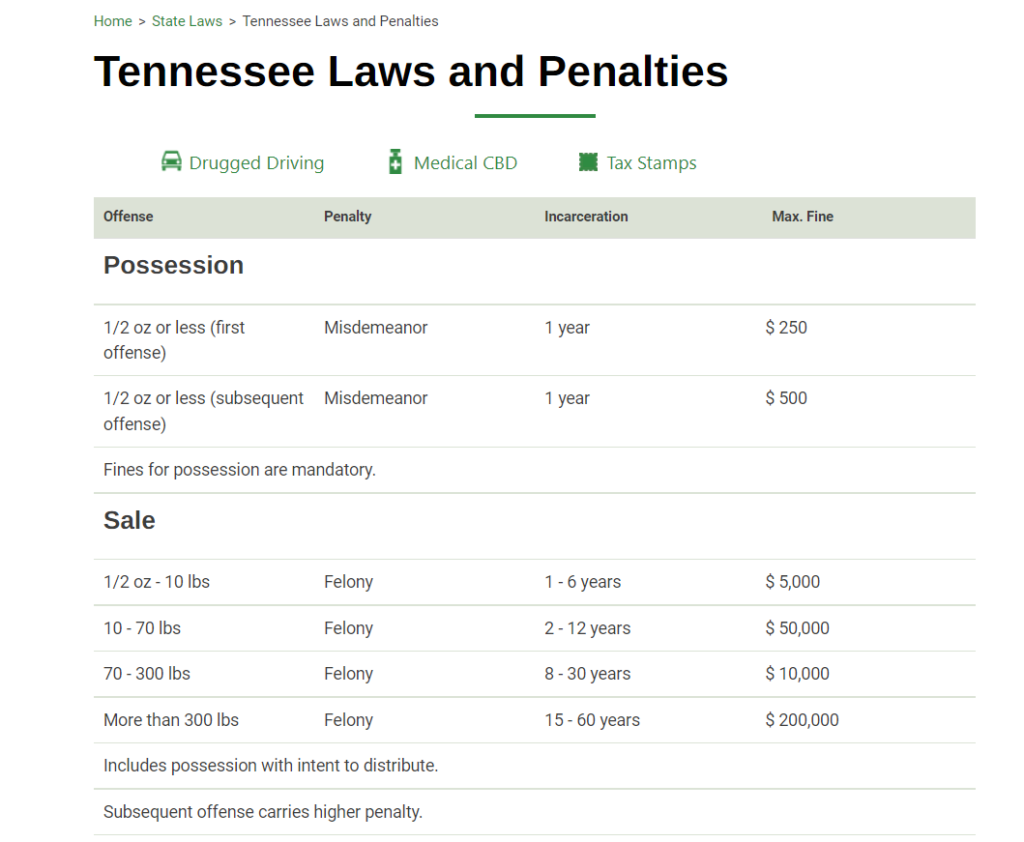The width and height of the screenshot is (1024, 842).
Task: Select the first offense possession row
Action: (x=534, y=340)
